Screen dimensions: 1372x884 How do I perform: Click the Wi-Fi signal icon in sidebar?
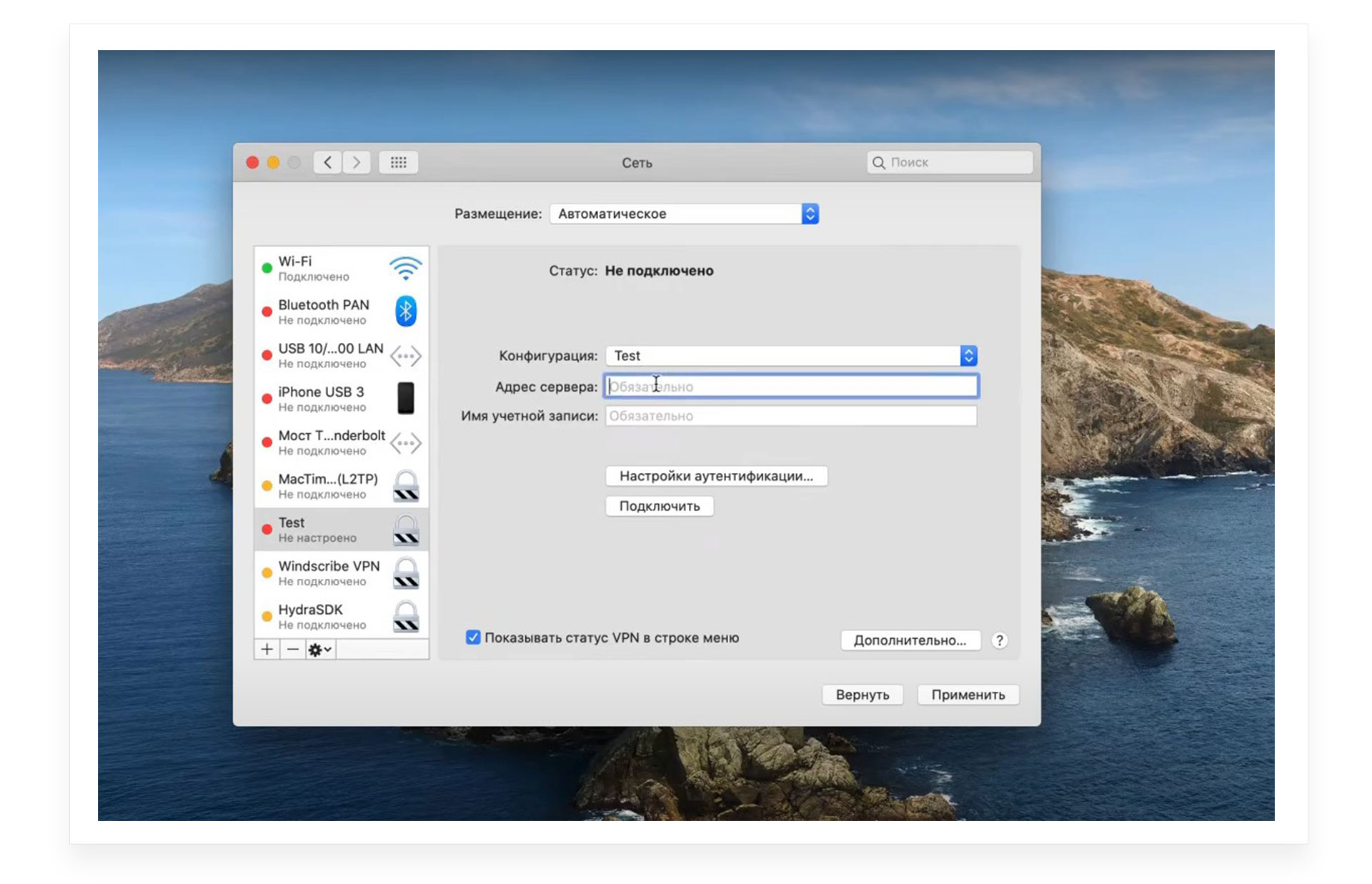[405, 269]
